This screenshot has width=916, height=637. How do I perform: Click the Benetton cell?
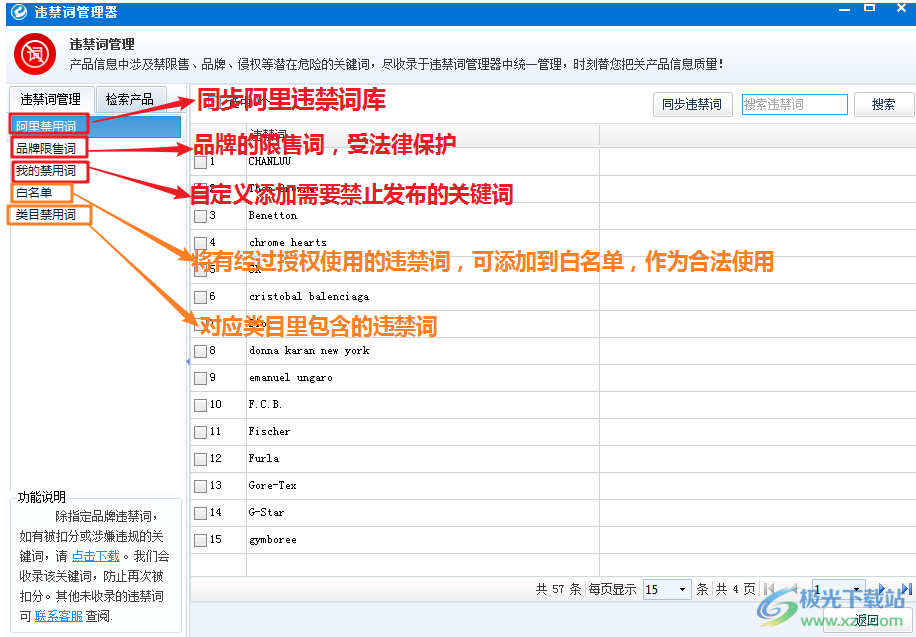[423, 216]
